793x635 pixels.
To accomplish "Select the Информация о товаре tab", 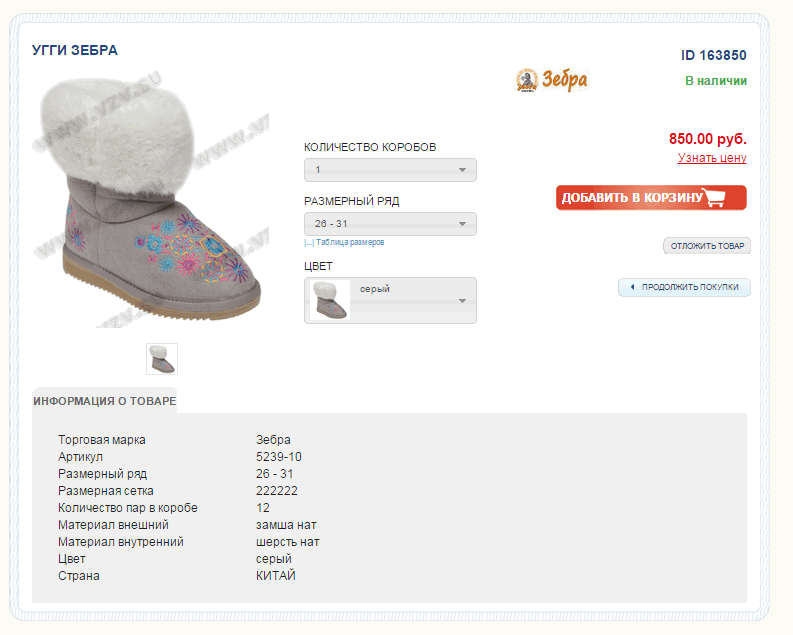I will (x=104, y=401).
